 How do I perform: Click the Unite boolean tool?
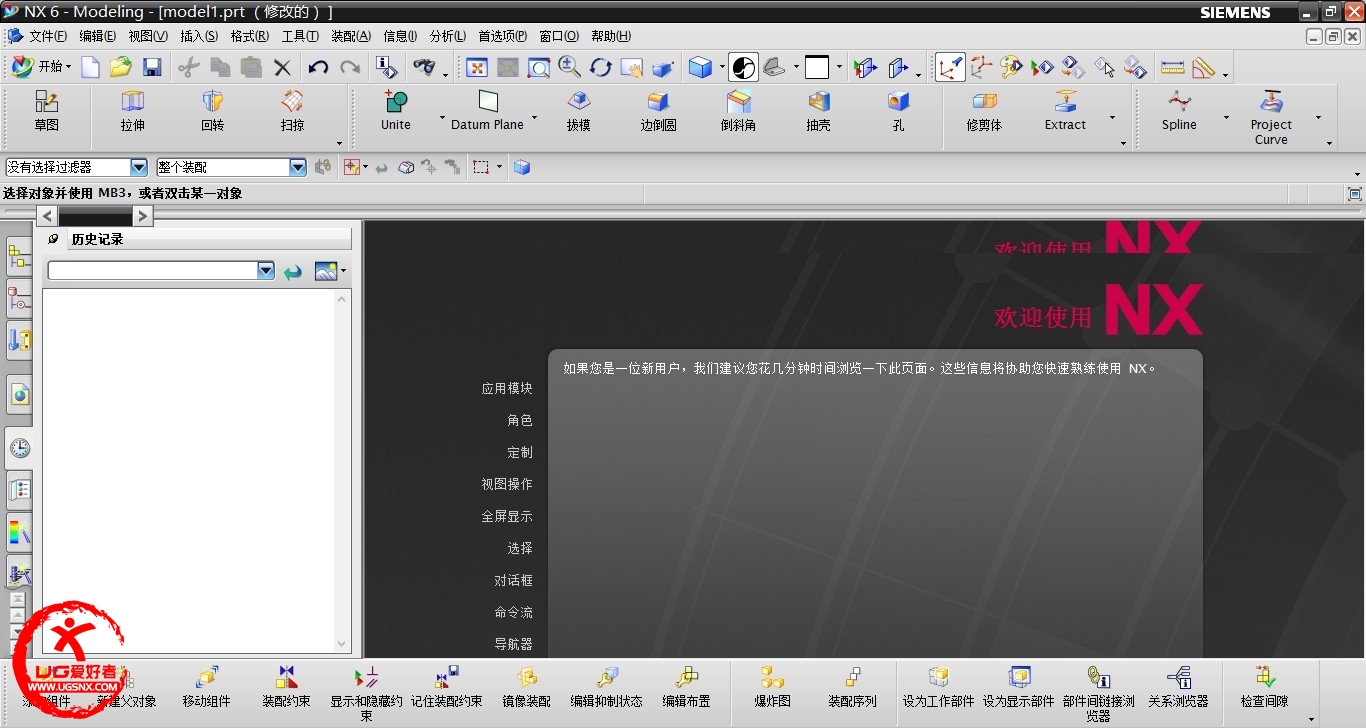point(396,111)
